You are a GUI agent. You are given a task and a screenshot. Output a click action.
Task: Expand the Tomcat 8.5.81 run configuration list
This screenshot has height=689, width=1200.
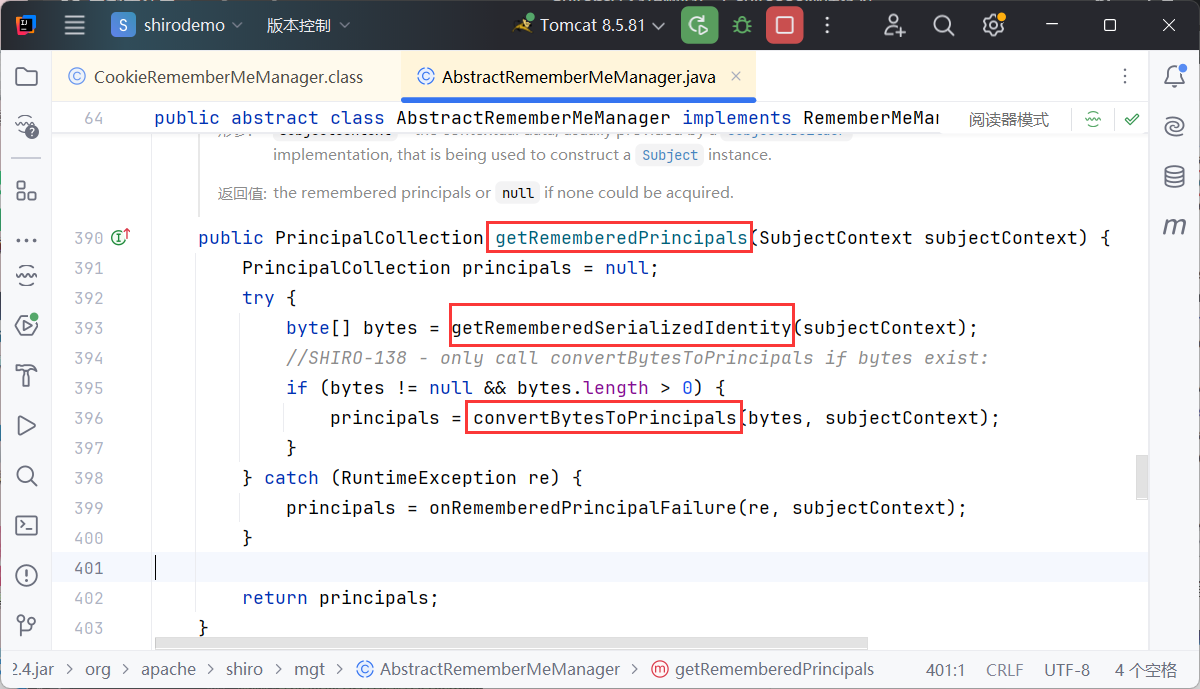coord(592,25)
